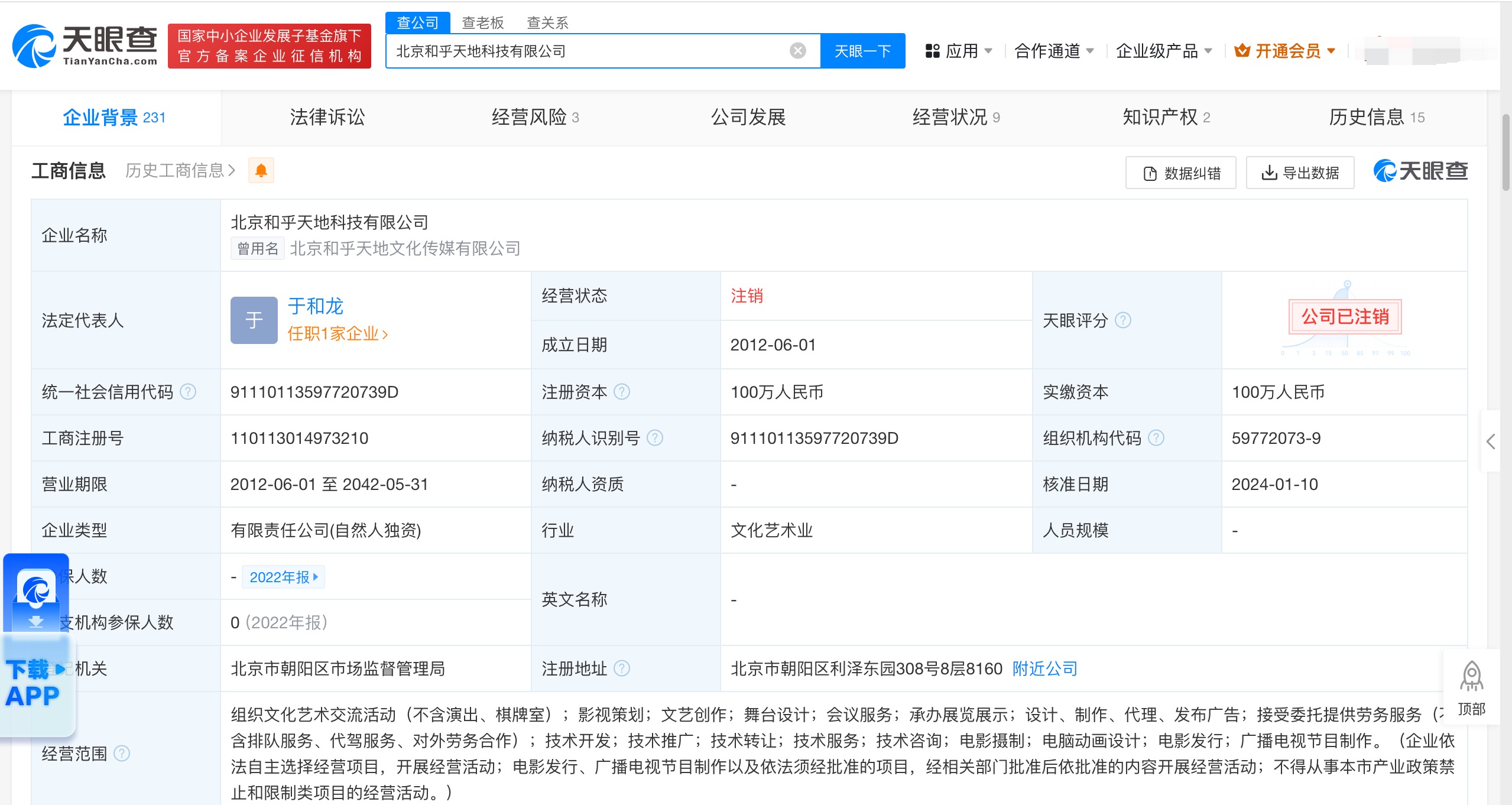Open the 经营风险 tab
The height and width of the screenshot is (805, 1512).
(x=535, y=117)
